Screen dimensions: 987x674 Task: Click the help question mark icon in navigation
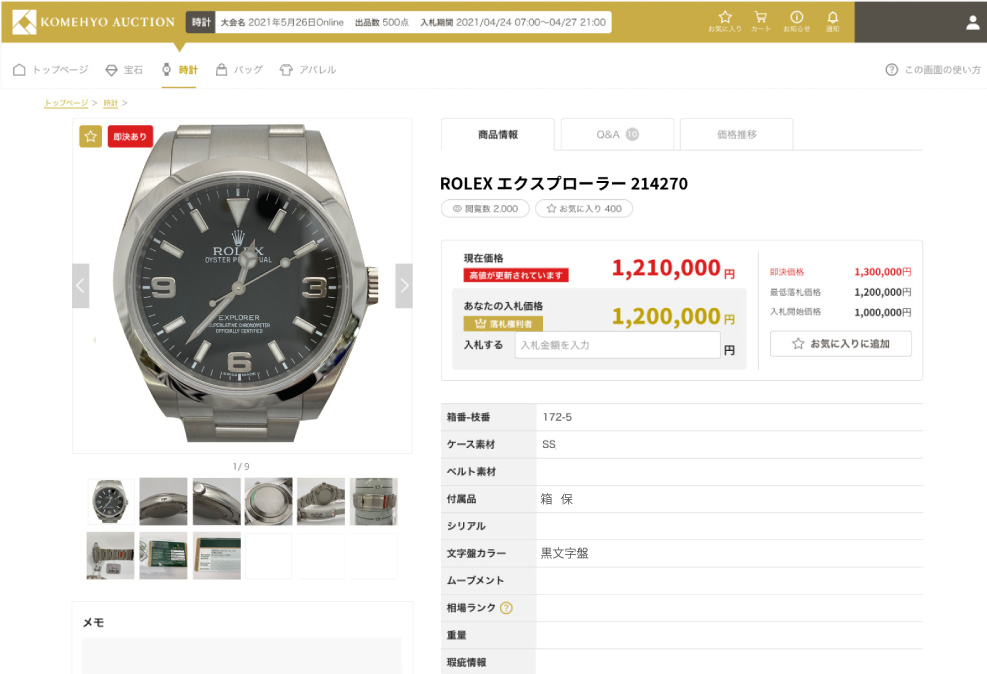click(x=891, y=70)
